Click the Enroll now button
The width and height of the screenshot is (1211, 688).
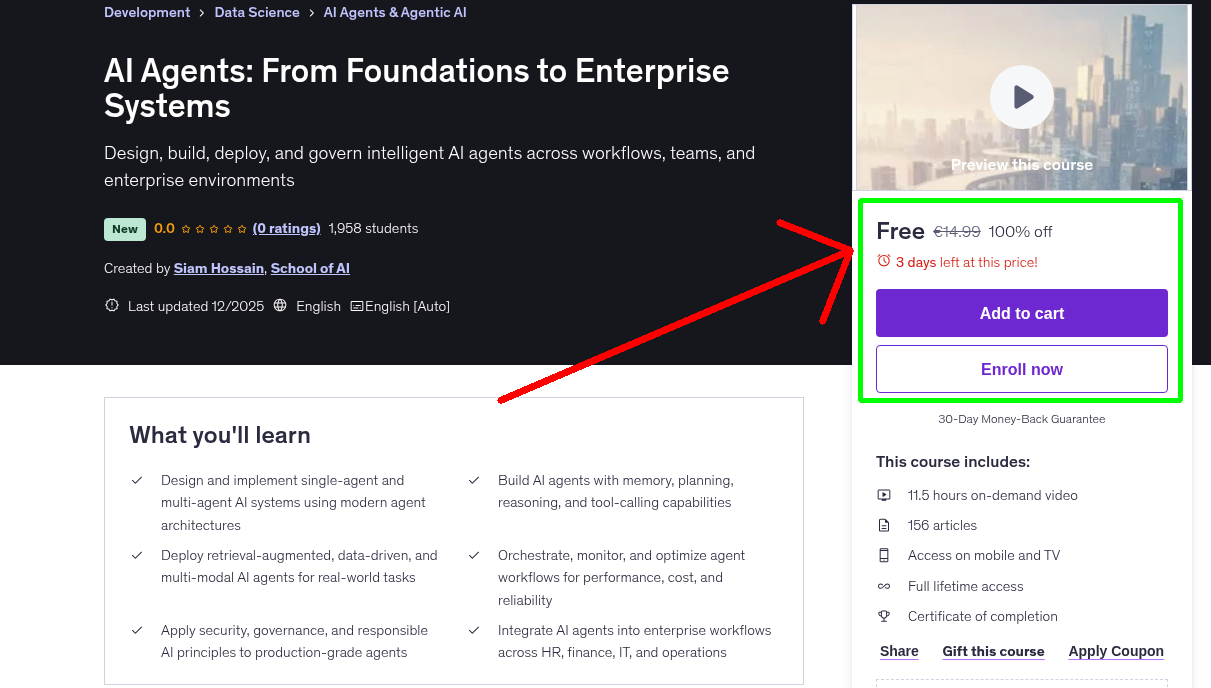coord(1021,368)
